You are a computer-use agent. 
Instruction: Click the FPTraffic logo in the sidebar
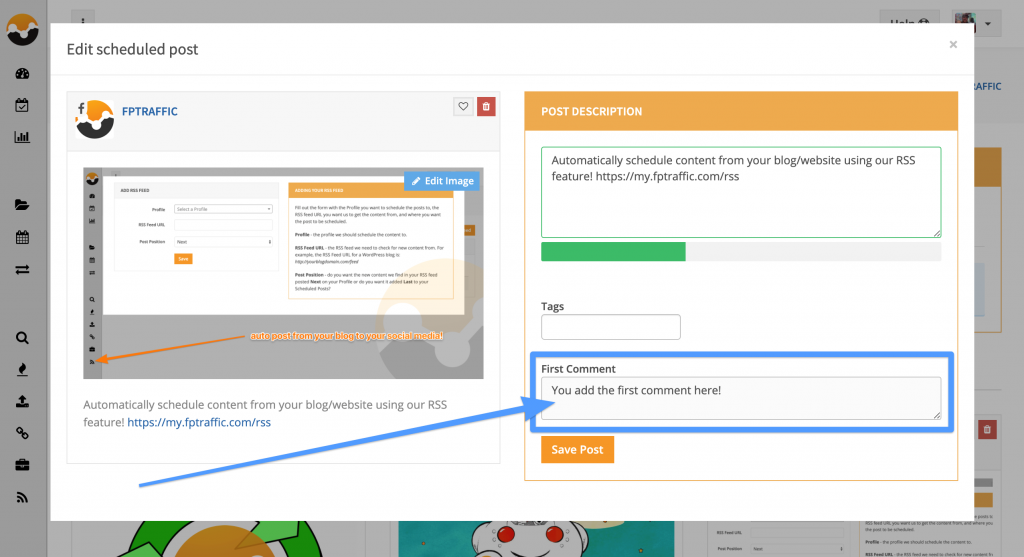click(22, 29)
